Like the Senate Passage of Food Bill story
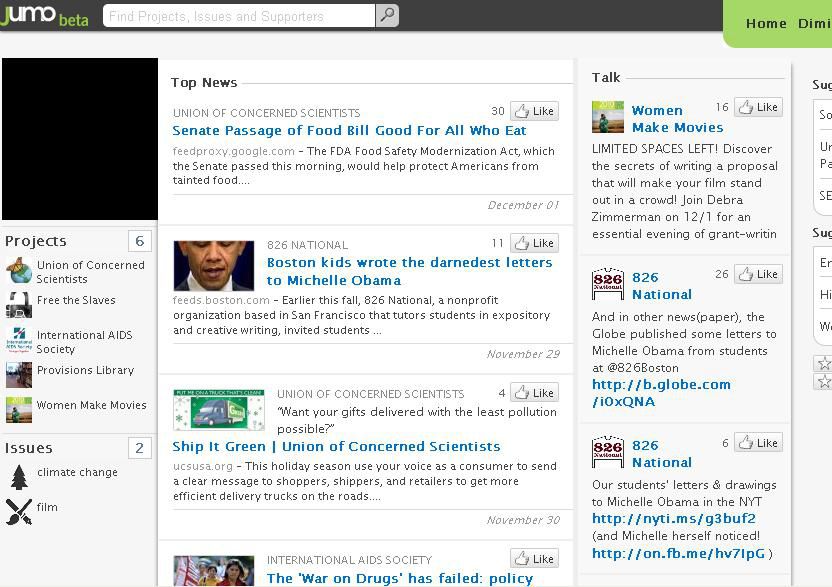Image resolution: width=832 pixels, height=587 pixels. click(535, 111)
